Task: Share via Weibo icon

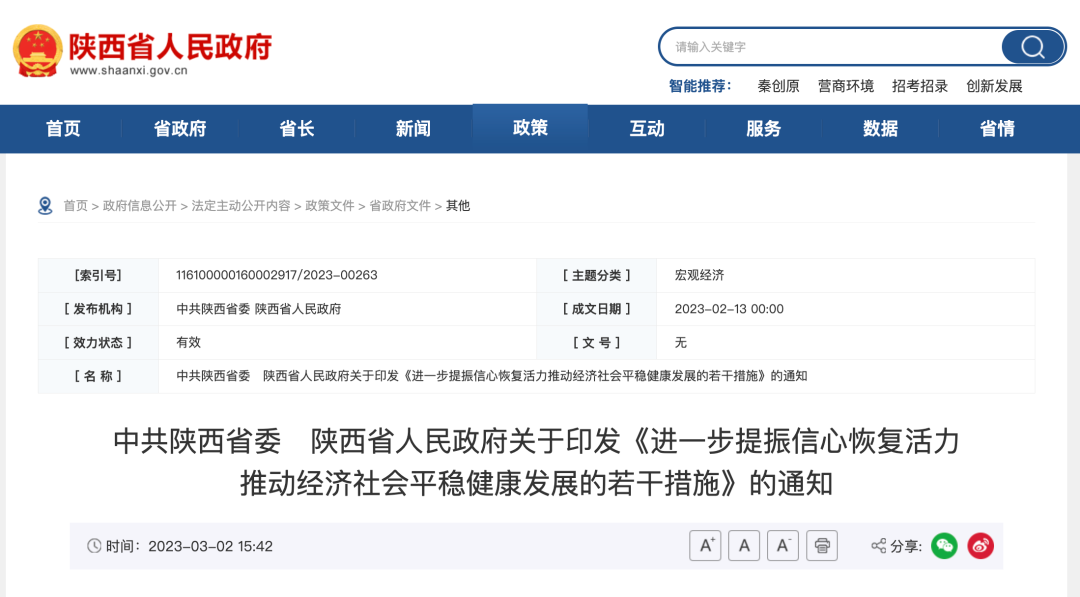Action: [981, 546]
